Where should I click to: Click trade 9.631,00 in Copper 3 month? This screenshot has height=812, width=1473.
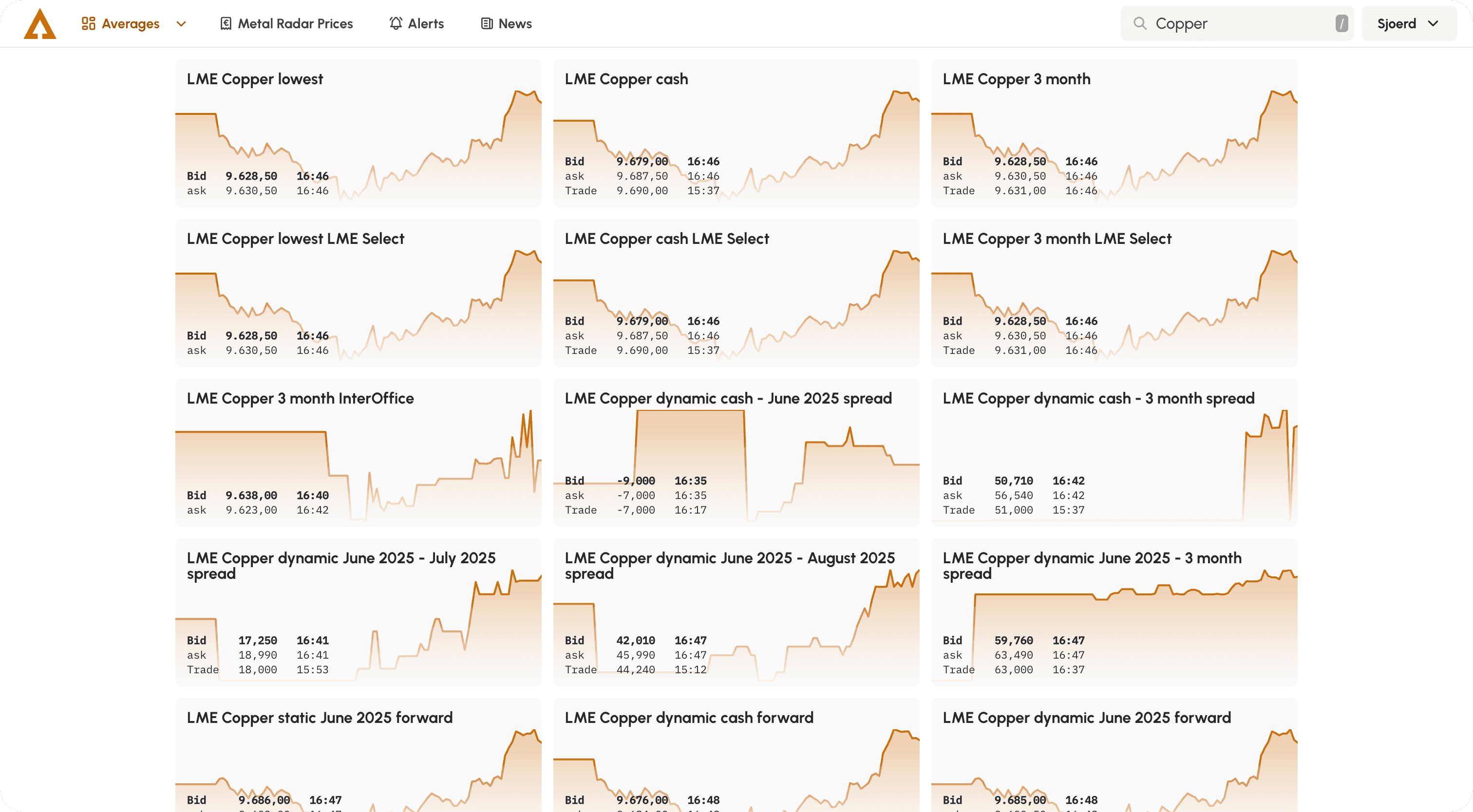pos(1020,191)
